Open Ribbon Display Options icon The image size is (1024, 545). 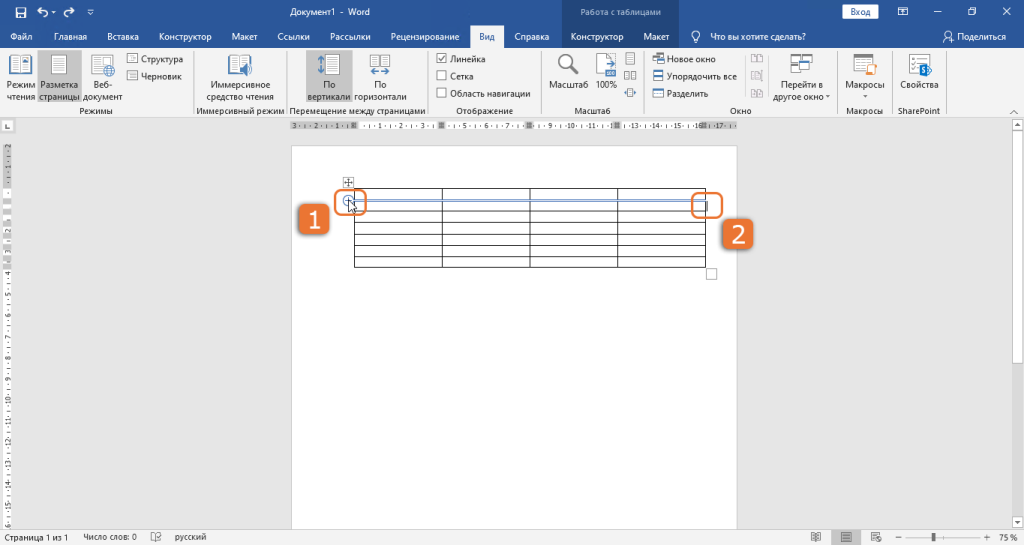(903, 12)
